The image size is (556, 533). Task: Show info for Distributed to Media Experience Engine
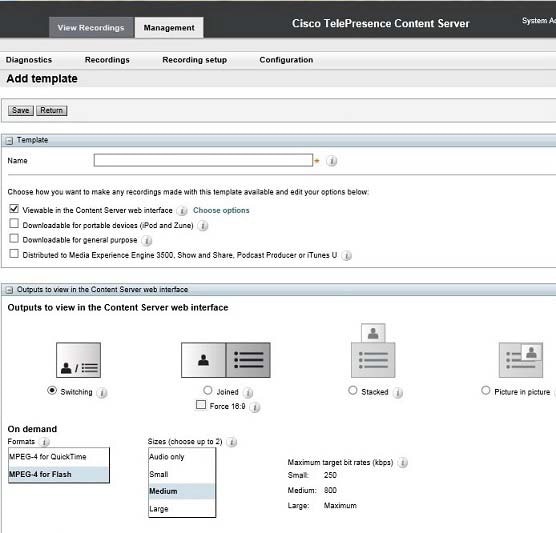(x=346, y=256)
